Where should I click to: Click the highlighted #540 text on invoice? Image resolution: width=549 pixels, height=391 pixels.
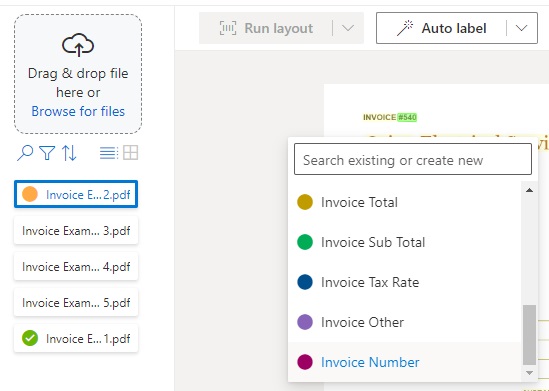(407, 117)
